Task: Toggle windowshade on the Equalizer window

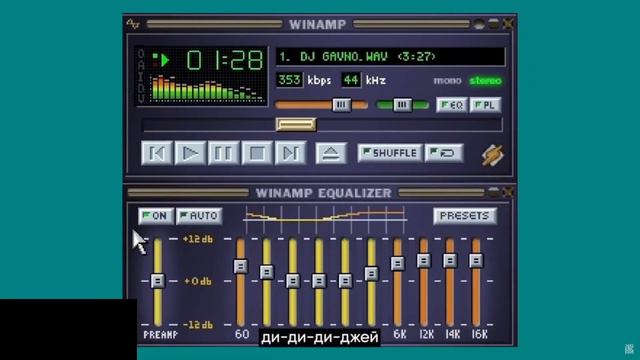Action: tap(494, 192)
